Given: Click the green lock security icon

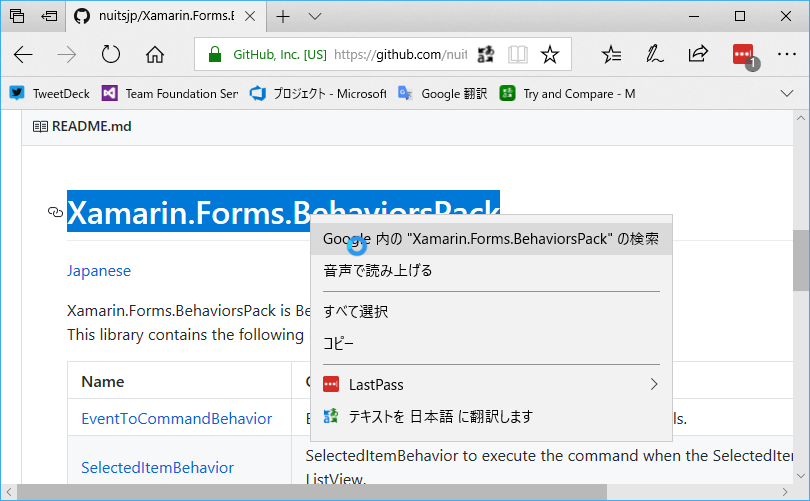Looking at the screenshot, I should point(214,54).
